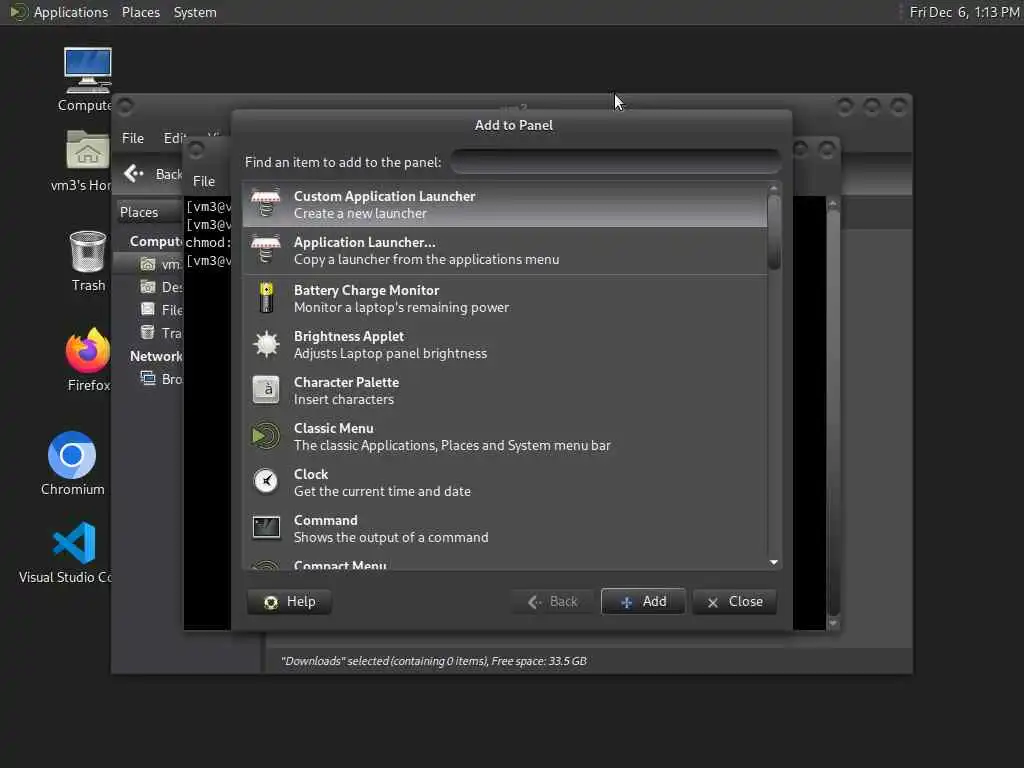1024x768 pixels.
Task: Click the Back arrow in file manager
Action: point(134,173)
